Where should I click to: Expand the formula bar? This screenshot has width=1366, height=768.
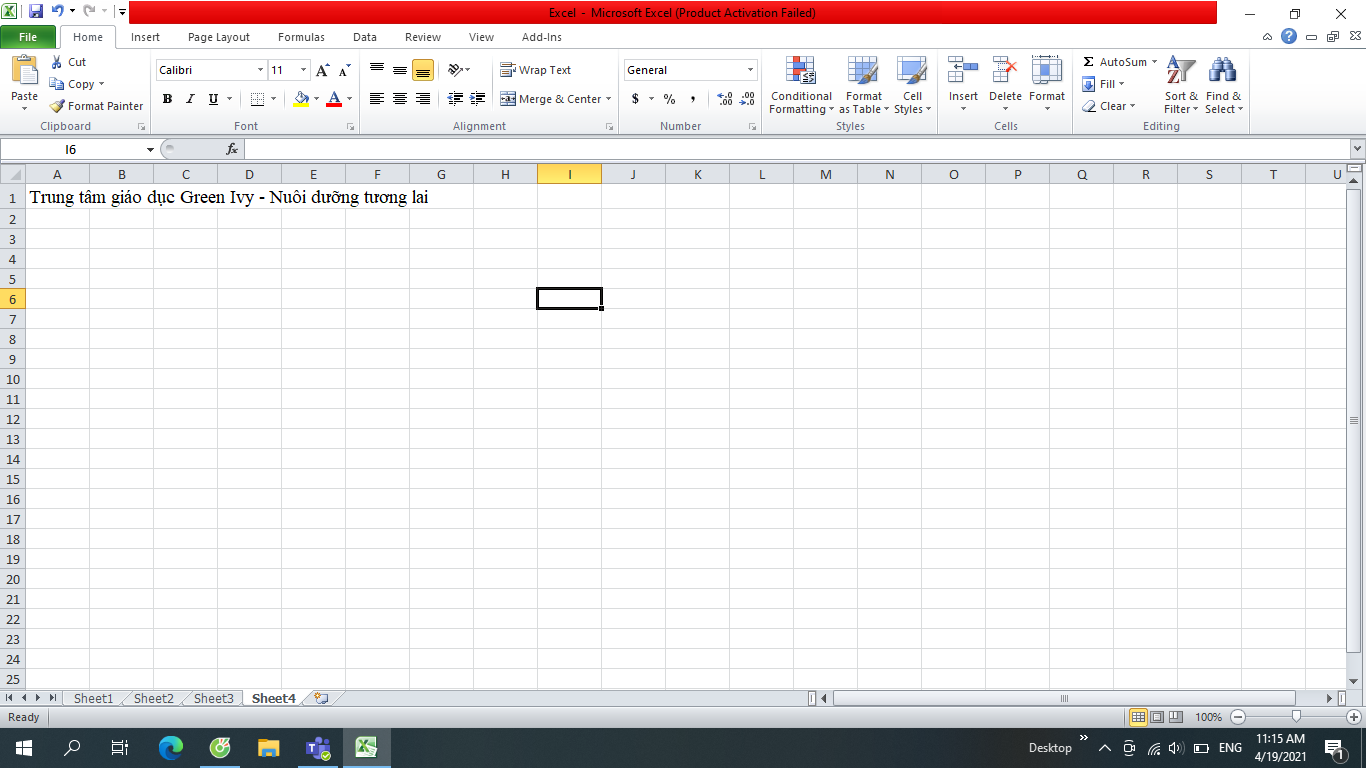[x=1357, y=149]
